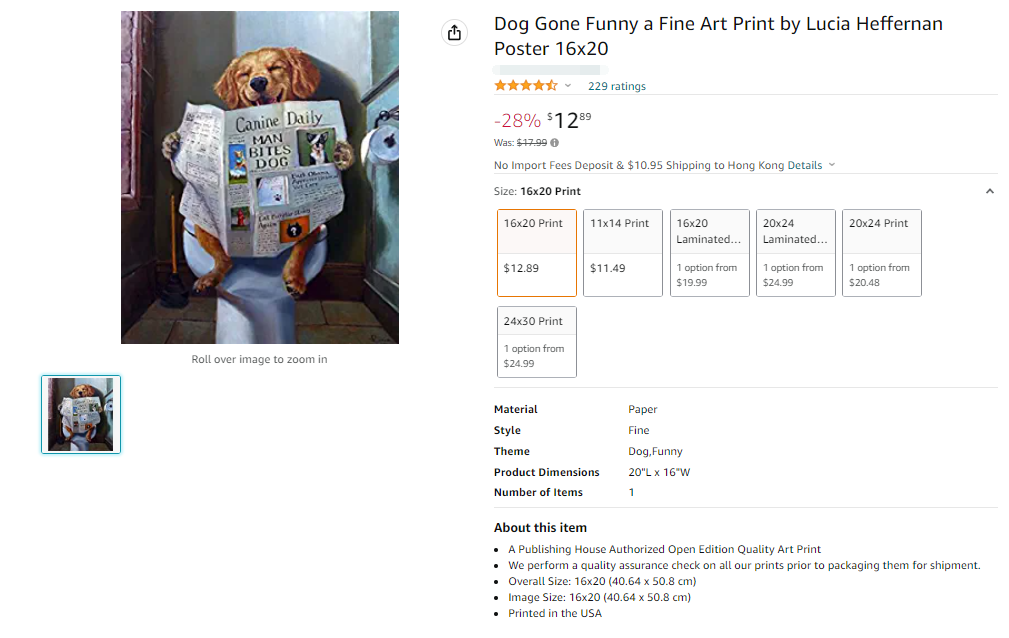This screenshot has height=638, width=1009.
Task: Collapse the Size options section chevron
Action: [x=989, y=191]
